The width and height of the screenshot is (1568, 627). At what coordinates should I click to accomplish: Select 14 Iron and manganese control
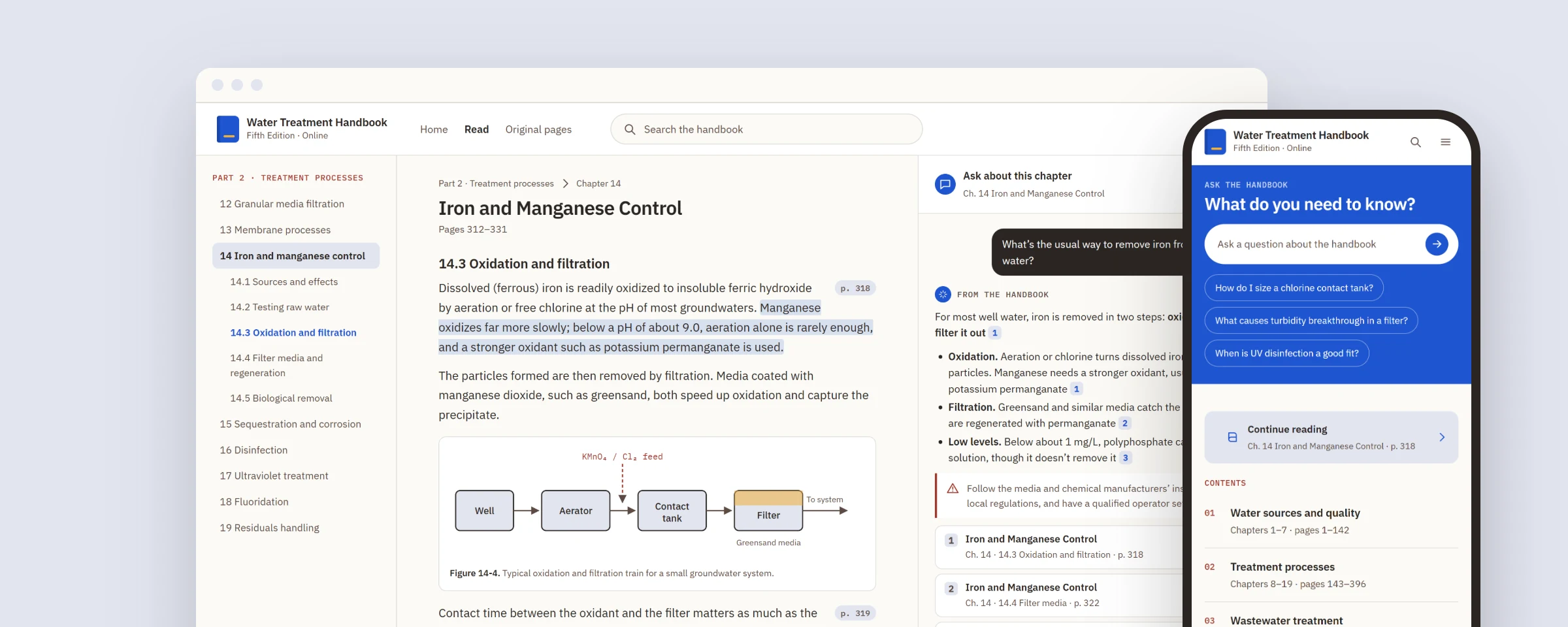pyautogui.click(x=295, y=256)
